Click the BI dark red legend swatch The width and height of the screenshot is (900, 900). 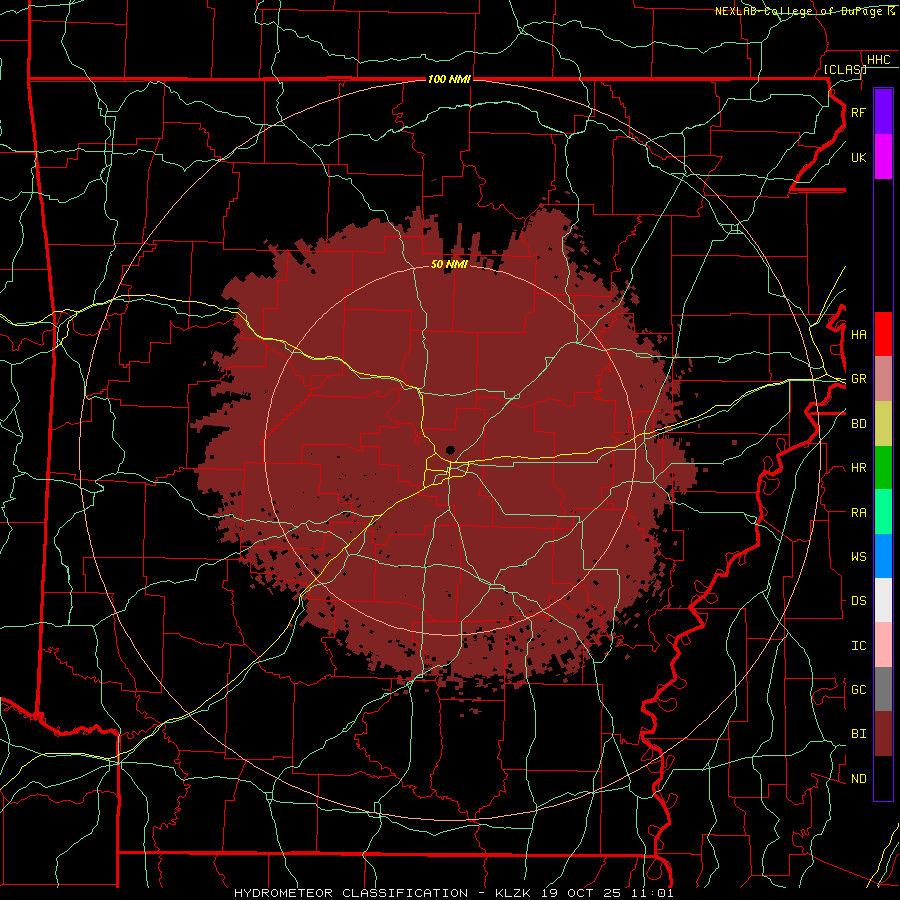[883, 734]
